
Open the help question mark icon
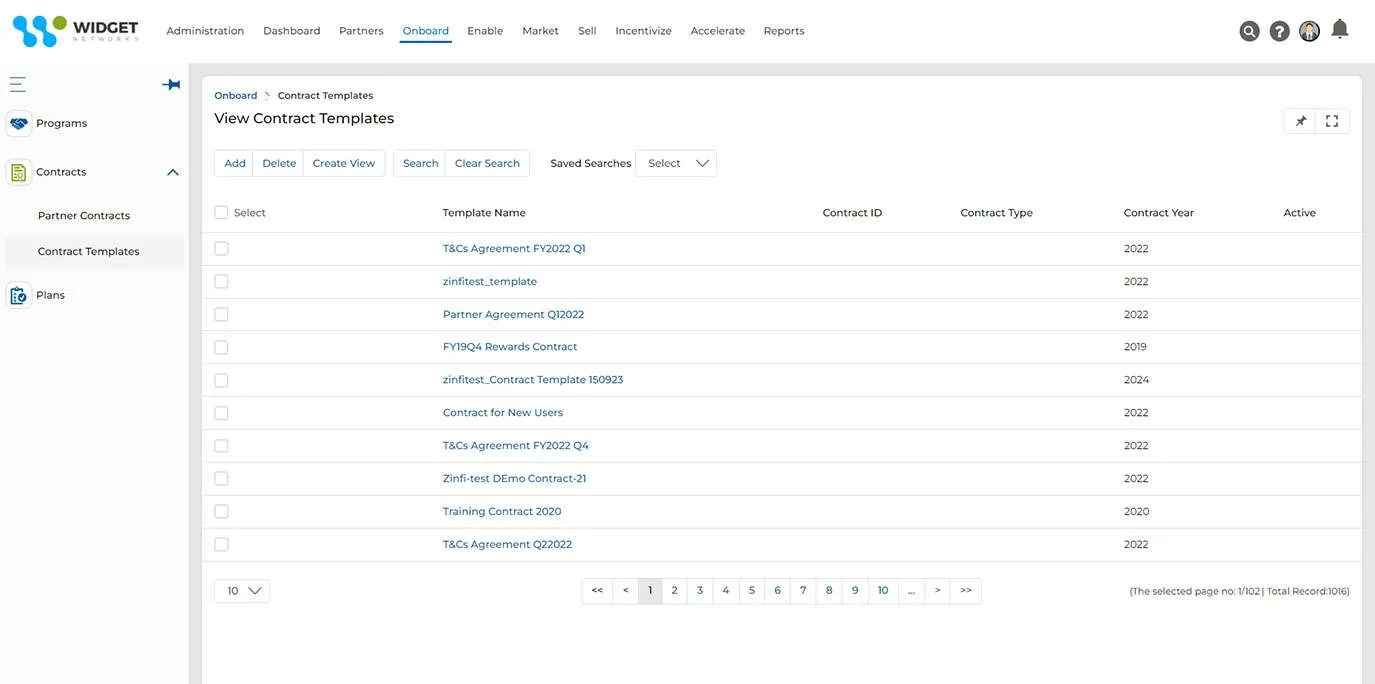1279,31
